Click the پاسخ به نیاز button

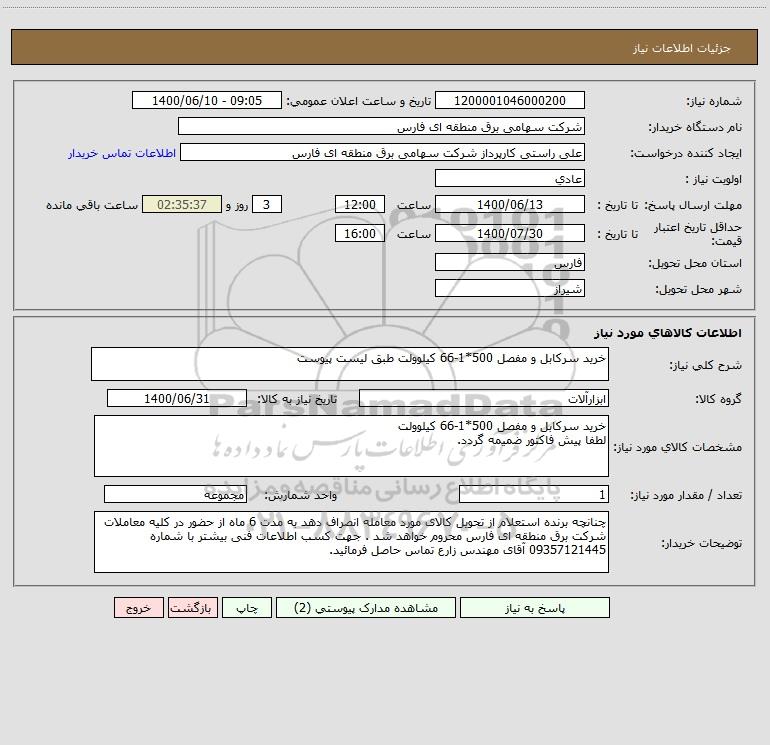click(x=534, y=608)
